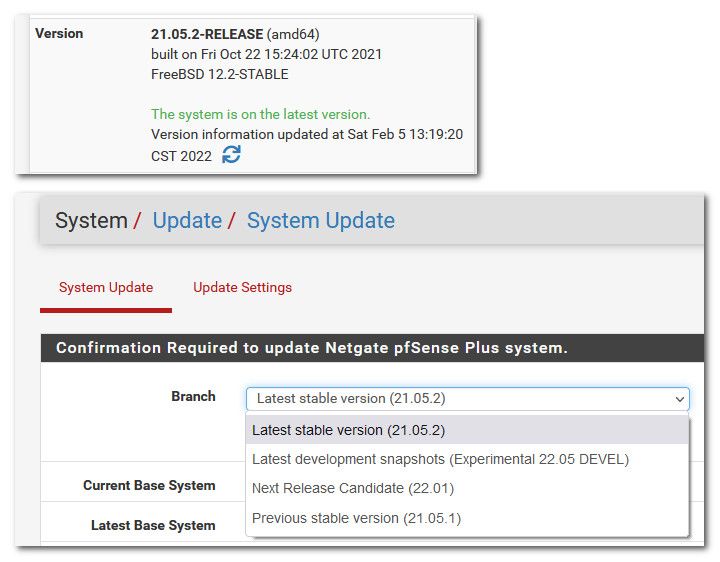The height and width of the screenshot is (562, 720).
Task: Choose Latest development snapshots (Experimental 22.05 DEVEL)
Action: click(467, 459)
